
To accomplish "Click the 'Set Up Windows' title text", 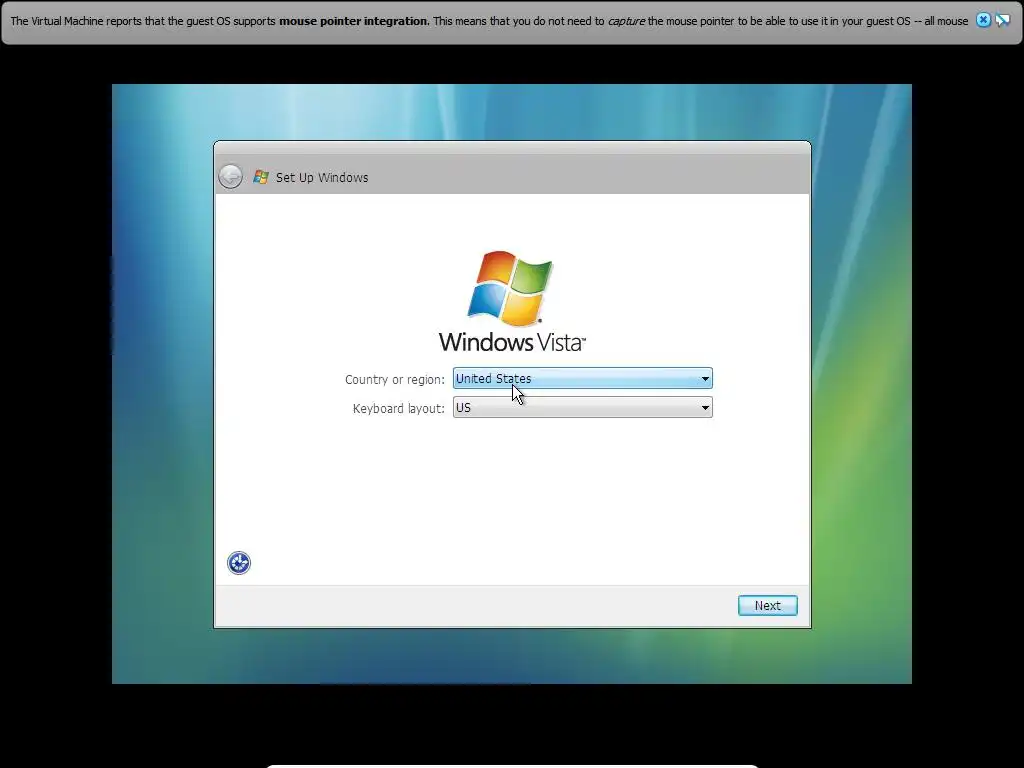I will [x=322, y=178].
